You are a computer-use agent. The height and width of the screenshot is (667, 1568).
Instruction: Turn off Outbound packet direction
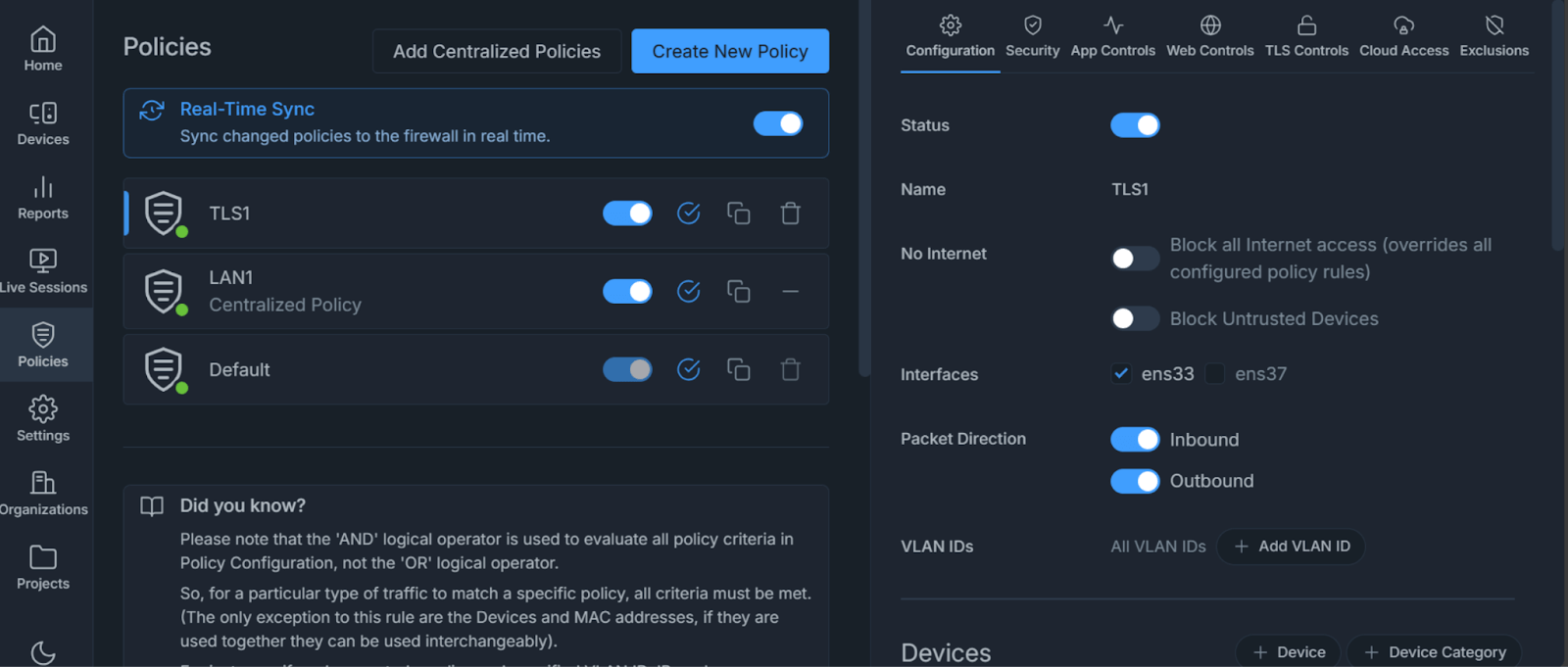[x=1135, y=481]
